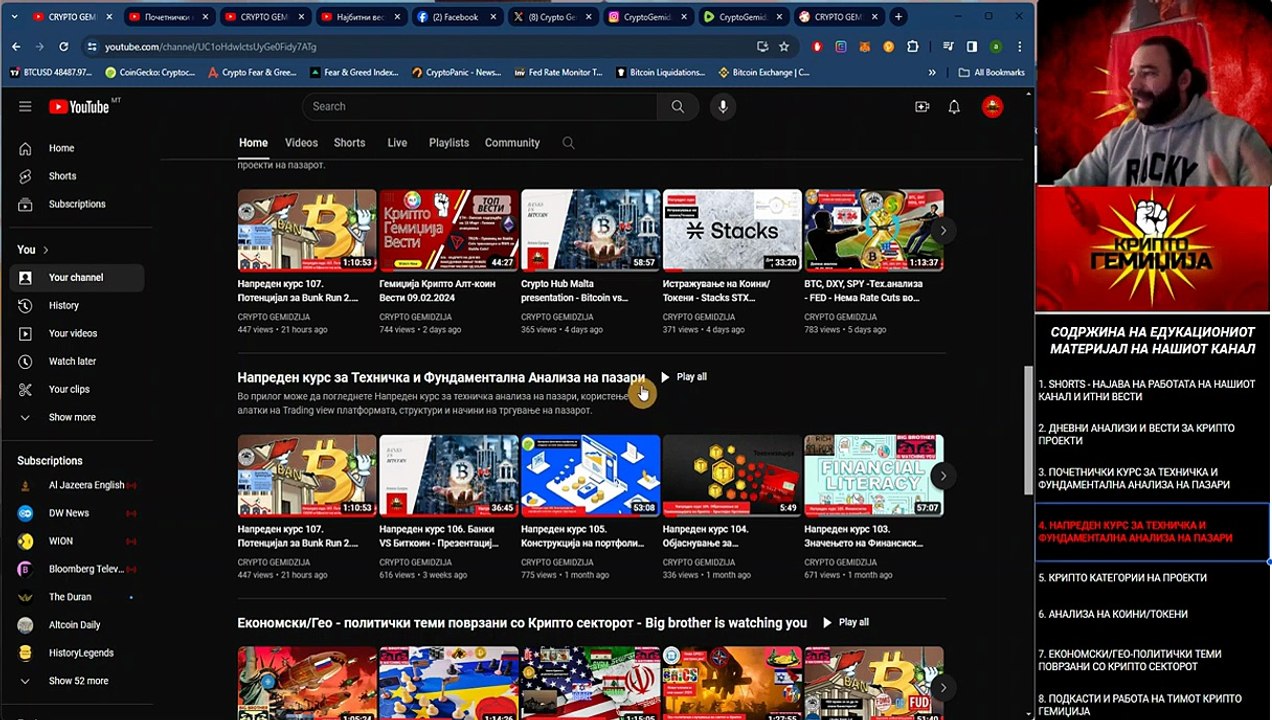
Task: Advance the Напреден курс row right arrow
Action: pos(943,475)
